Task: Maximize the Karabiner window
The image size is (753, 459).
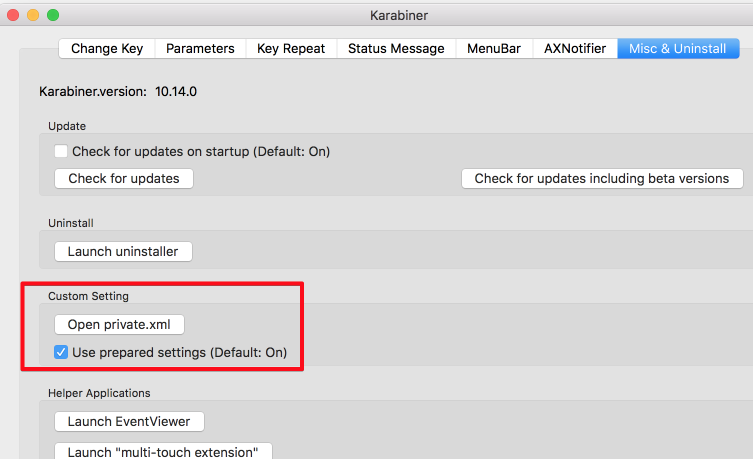Action: [x=53, y=15]
